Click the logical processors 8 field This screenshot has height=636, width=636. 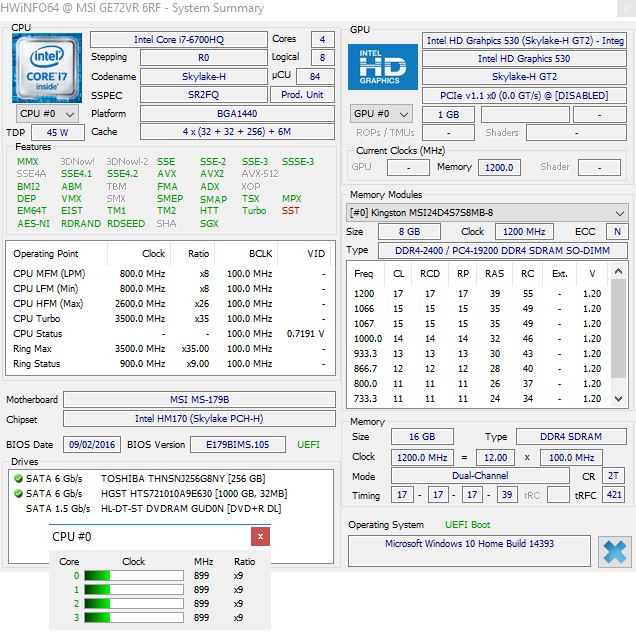[322, 58]
